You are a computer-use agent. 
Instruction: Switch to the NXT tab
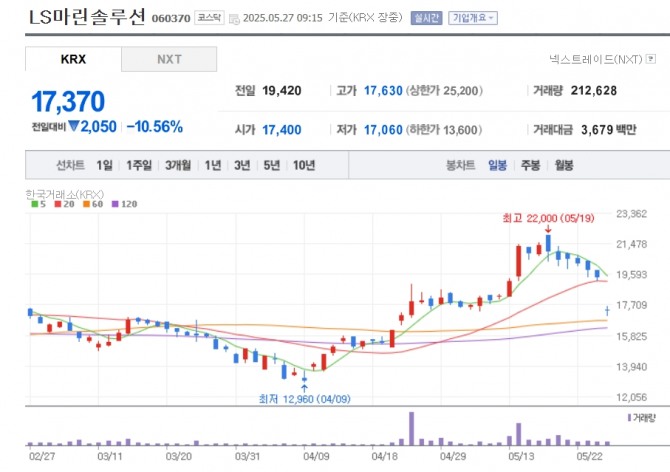coord(169,59)
